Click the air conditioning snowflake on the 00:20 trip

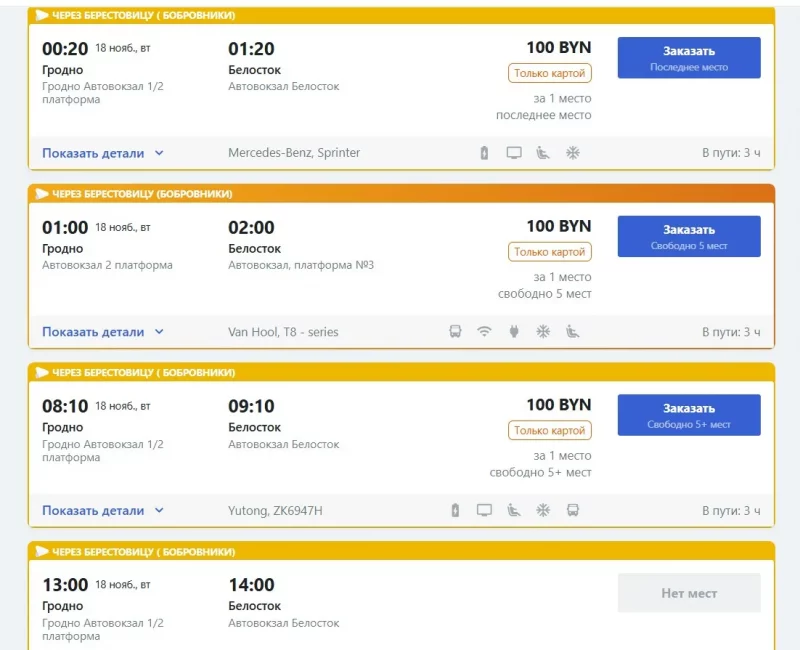pos(573,153)
